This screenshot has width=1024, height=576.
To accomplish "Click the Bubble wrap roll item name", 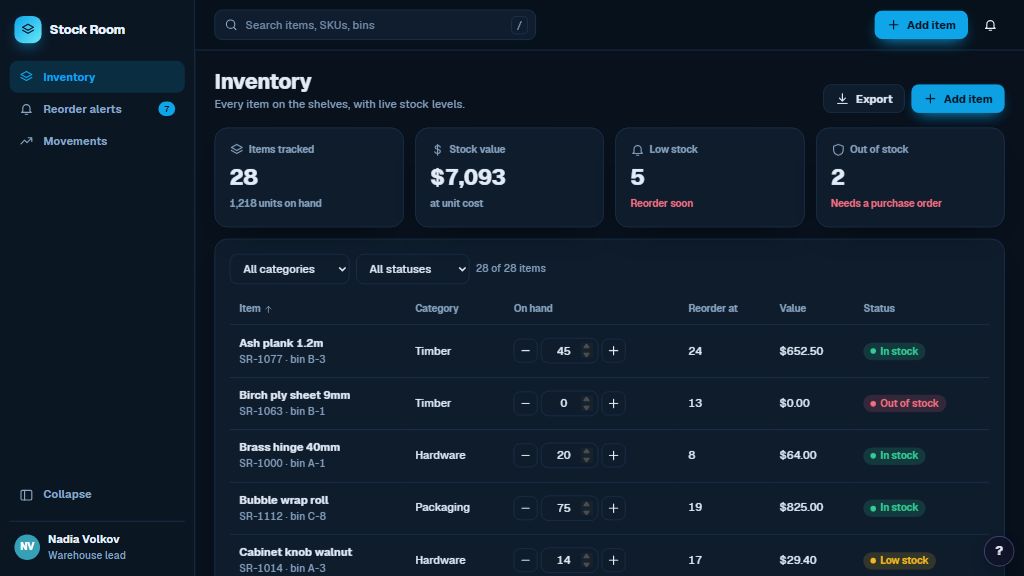I will click(x=283, y=500).
